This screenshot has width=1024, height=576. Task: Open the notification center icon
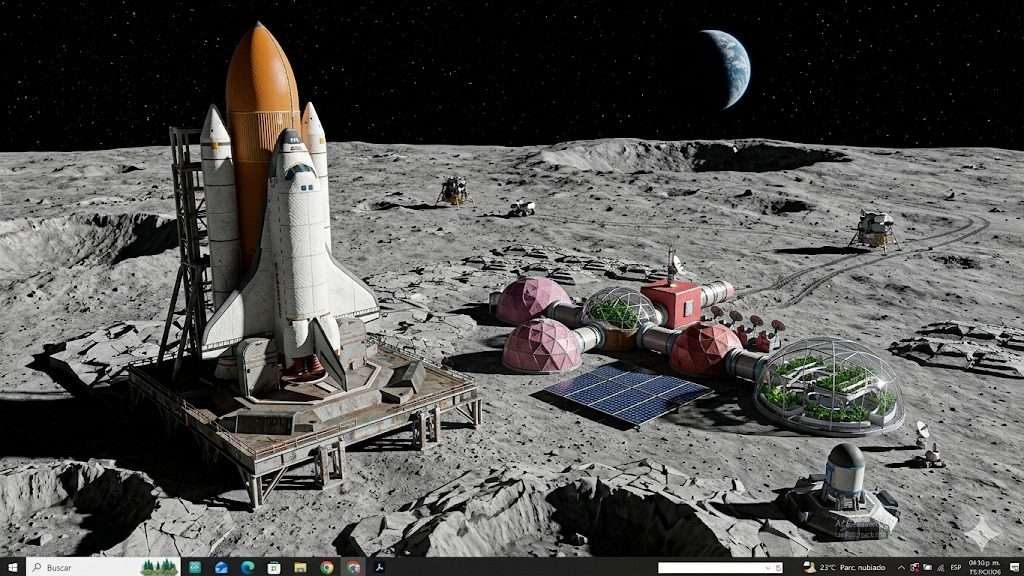pos(1015,568)
